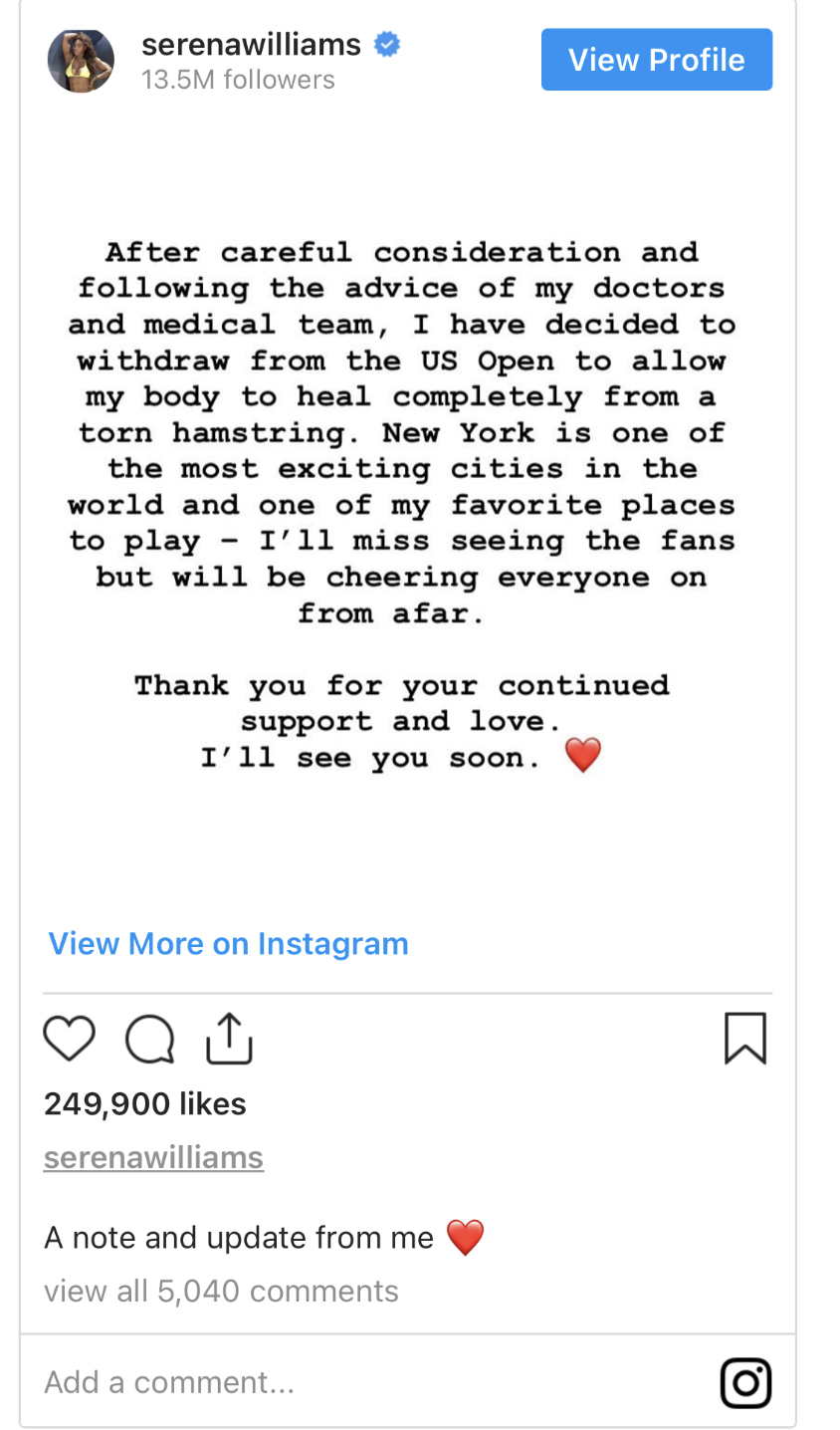Click the serenawilliams username in the header
The height and width of the screenshot is (1430, 840).
[251, 45]
